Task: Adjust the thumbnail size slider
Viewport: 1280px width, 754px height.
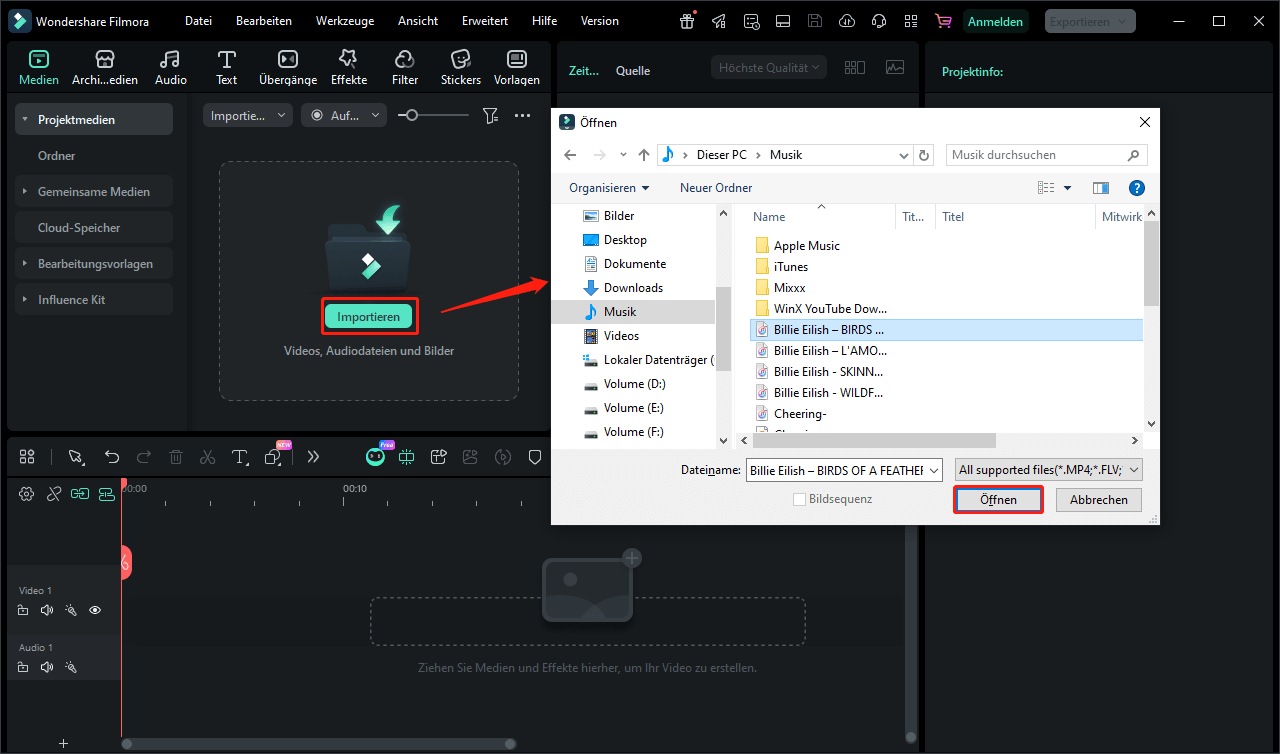Action: 409,116
